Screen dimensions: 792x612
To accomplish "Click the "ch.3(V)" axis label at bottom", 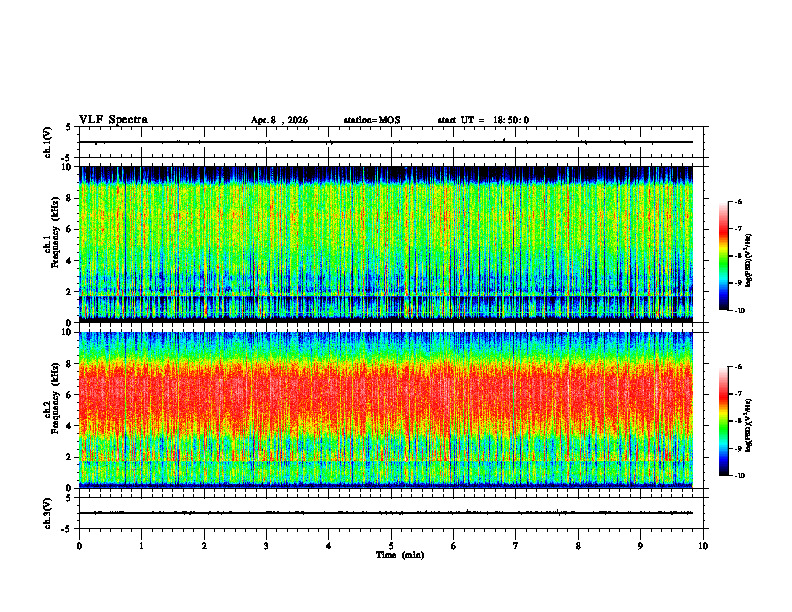I will point(48,513).
